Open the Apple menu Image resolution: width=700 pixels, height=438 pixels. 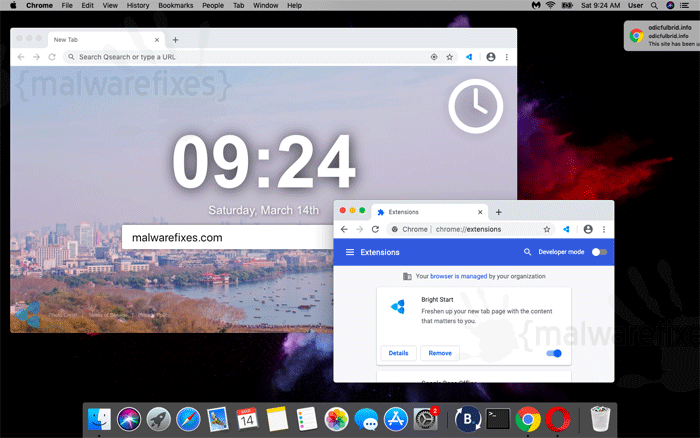tap(13, 5)
